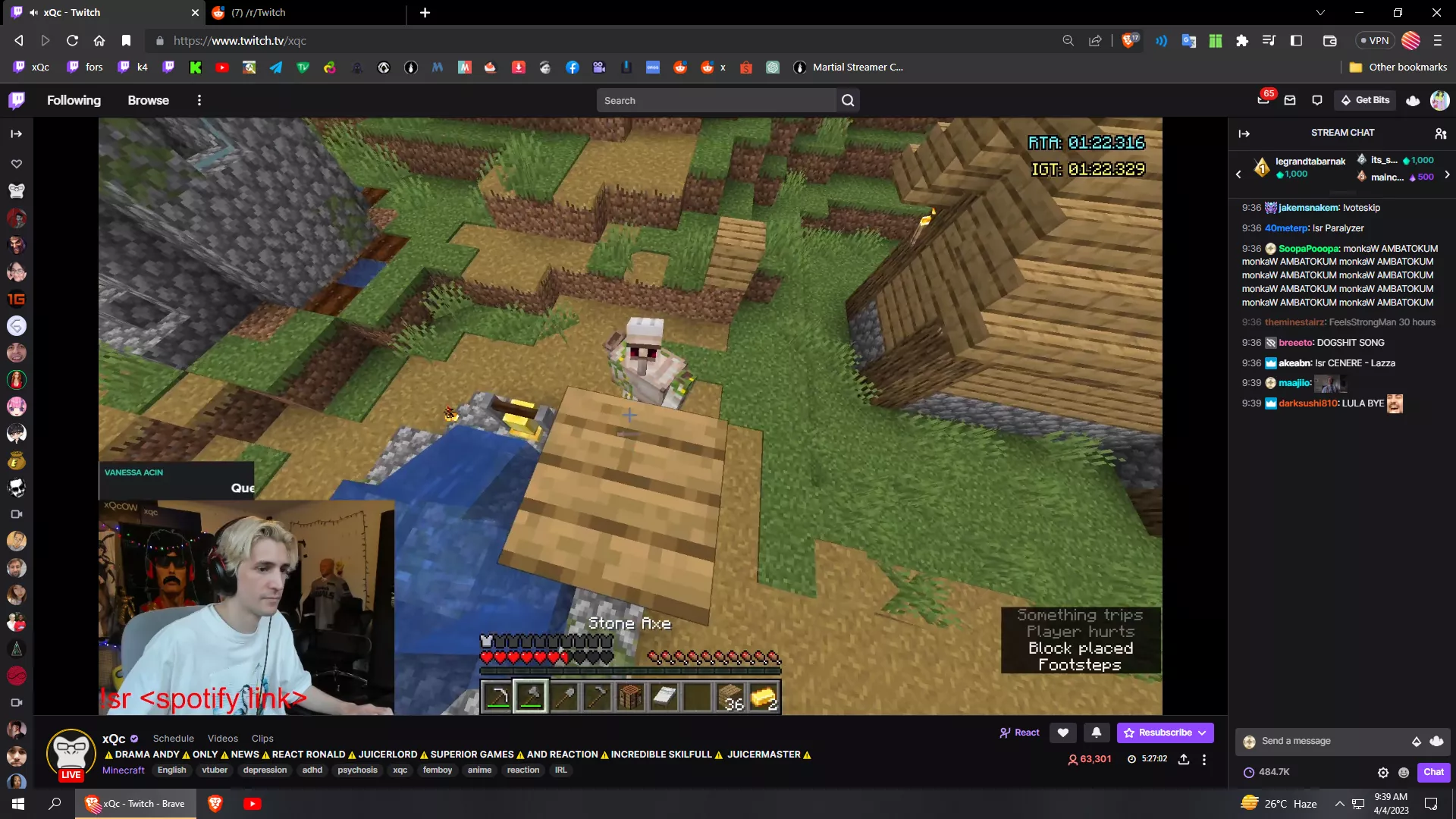
Task: Toggle the VPN in the browser toolbar
Action: pos(1375,40)
